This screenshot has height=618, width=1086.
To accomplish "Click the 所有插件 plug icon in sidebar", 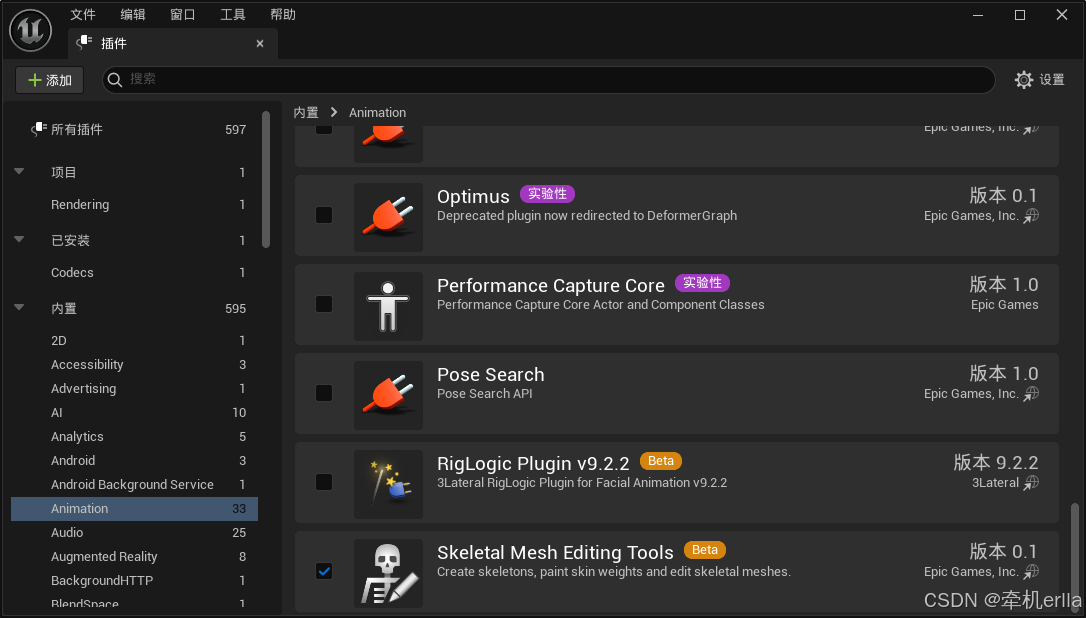I will pyautogui.click(x=38, y=129).
